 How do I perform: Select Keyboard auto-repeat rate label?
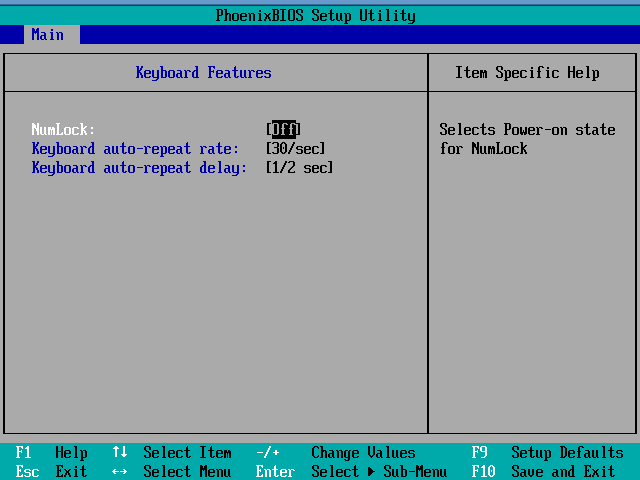[x=135, y=149]
